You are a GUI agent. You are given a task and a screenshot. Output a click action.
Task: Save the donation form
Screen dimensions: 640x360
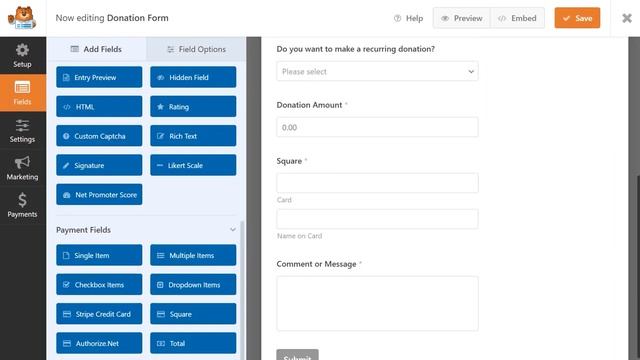(x=577, y=18)
